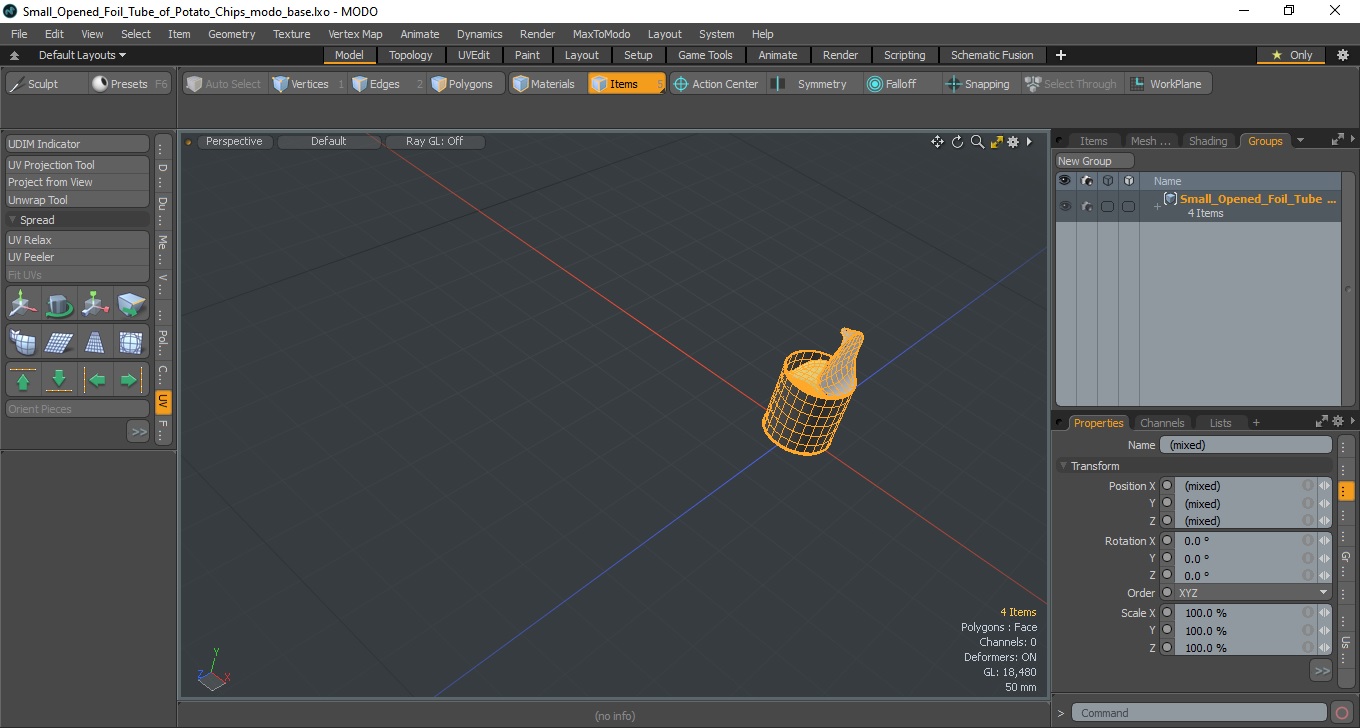Image resolution: width=1360 pixels, height=728 pixels.
Task: Switch to the UVEdit layout tab
Action: point(474,55)
